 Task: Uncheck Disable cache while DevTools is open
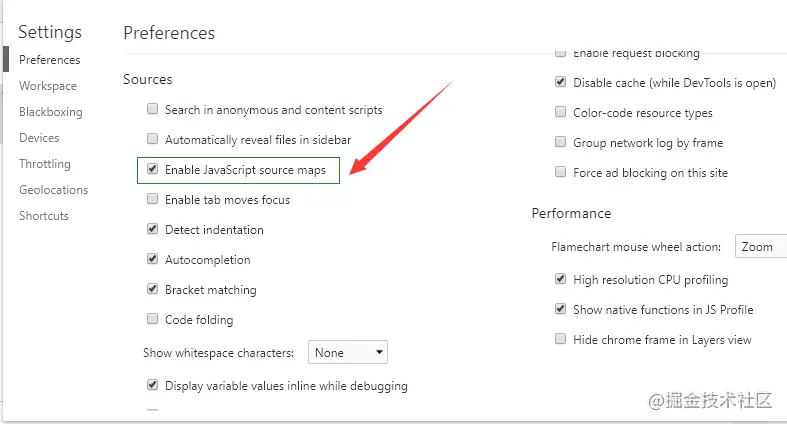[561, 83]
